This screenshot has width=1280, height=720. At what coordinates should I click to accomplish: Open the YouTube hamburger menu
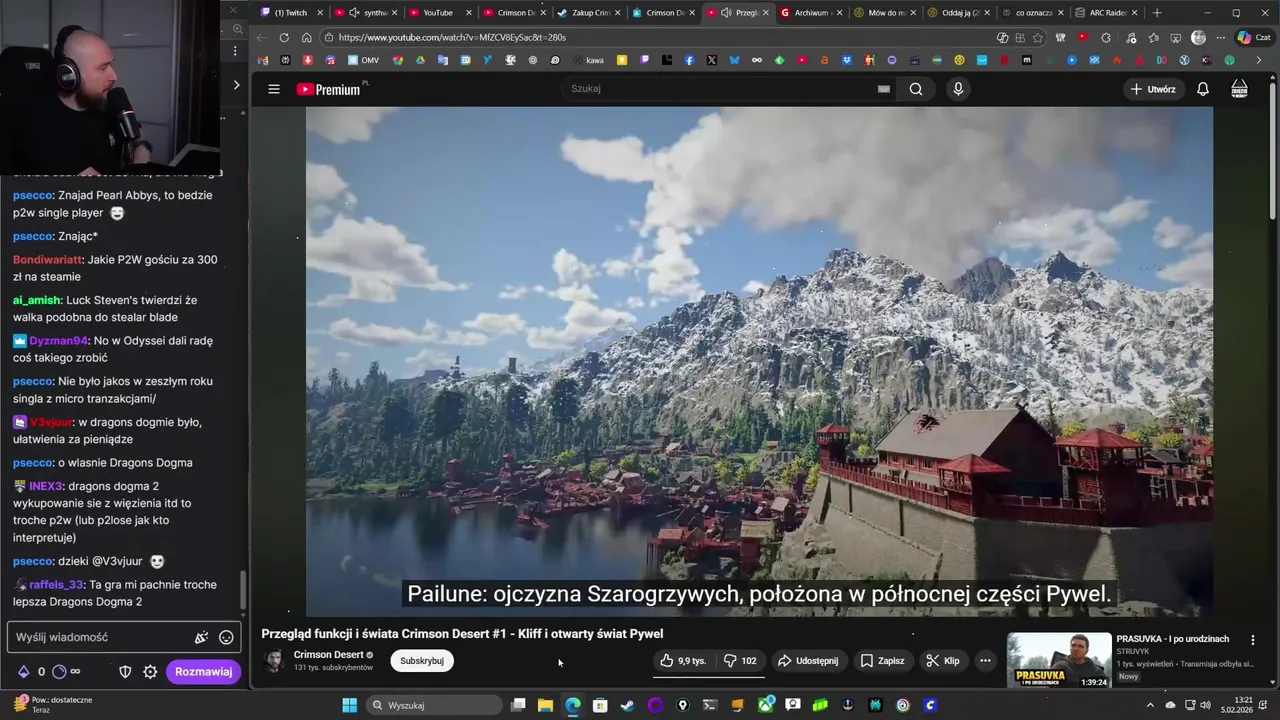coord(273,89)
